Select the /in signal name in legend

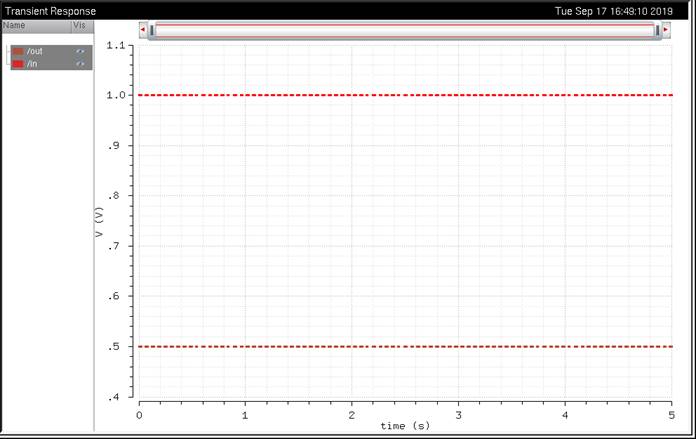[x=33, y=64]
